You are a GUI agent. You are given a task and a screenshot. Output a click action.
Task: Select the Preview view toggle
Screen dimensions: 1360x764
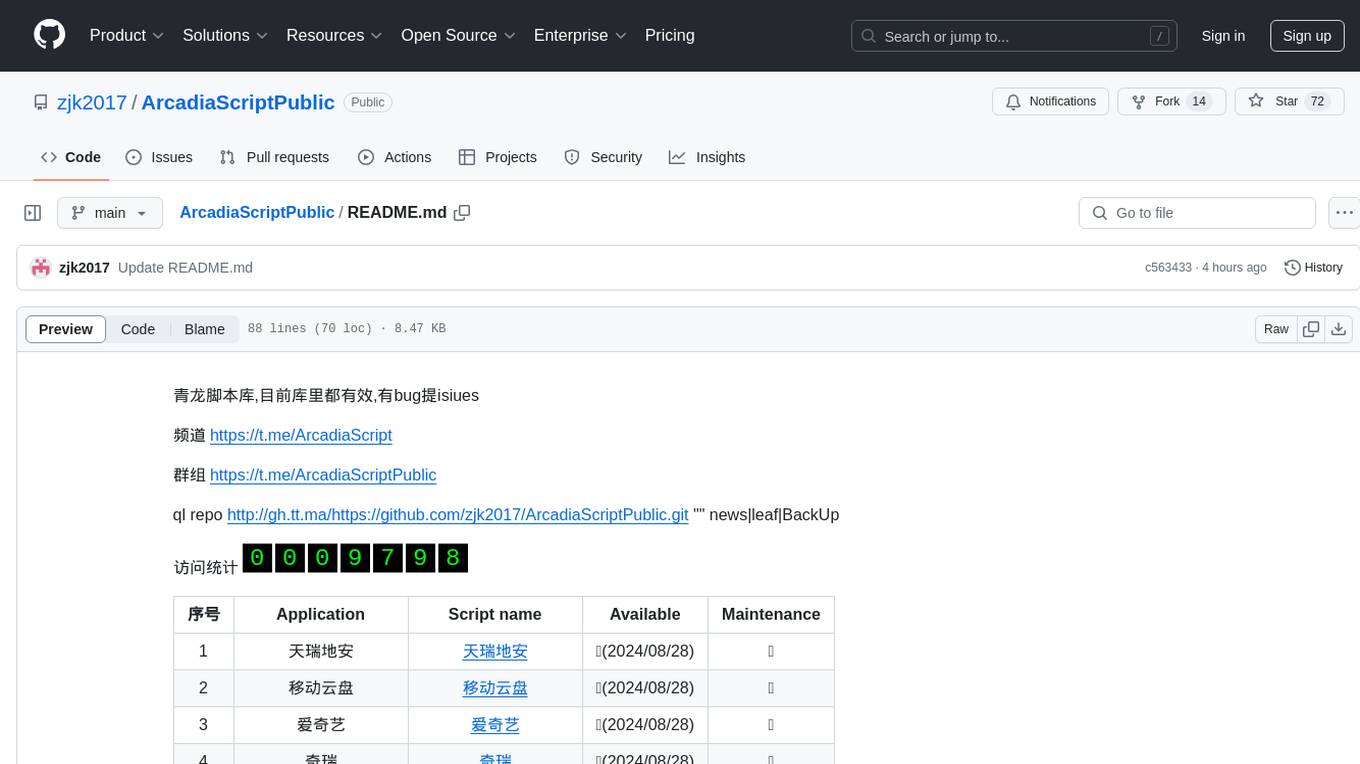(66, 329)
